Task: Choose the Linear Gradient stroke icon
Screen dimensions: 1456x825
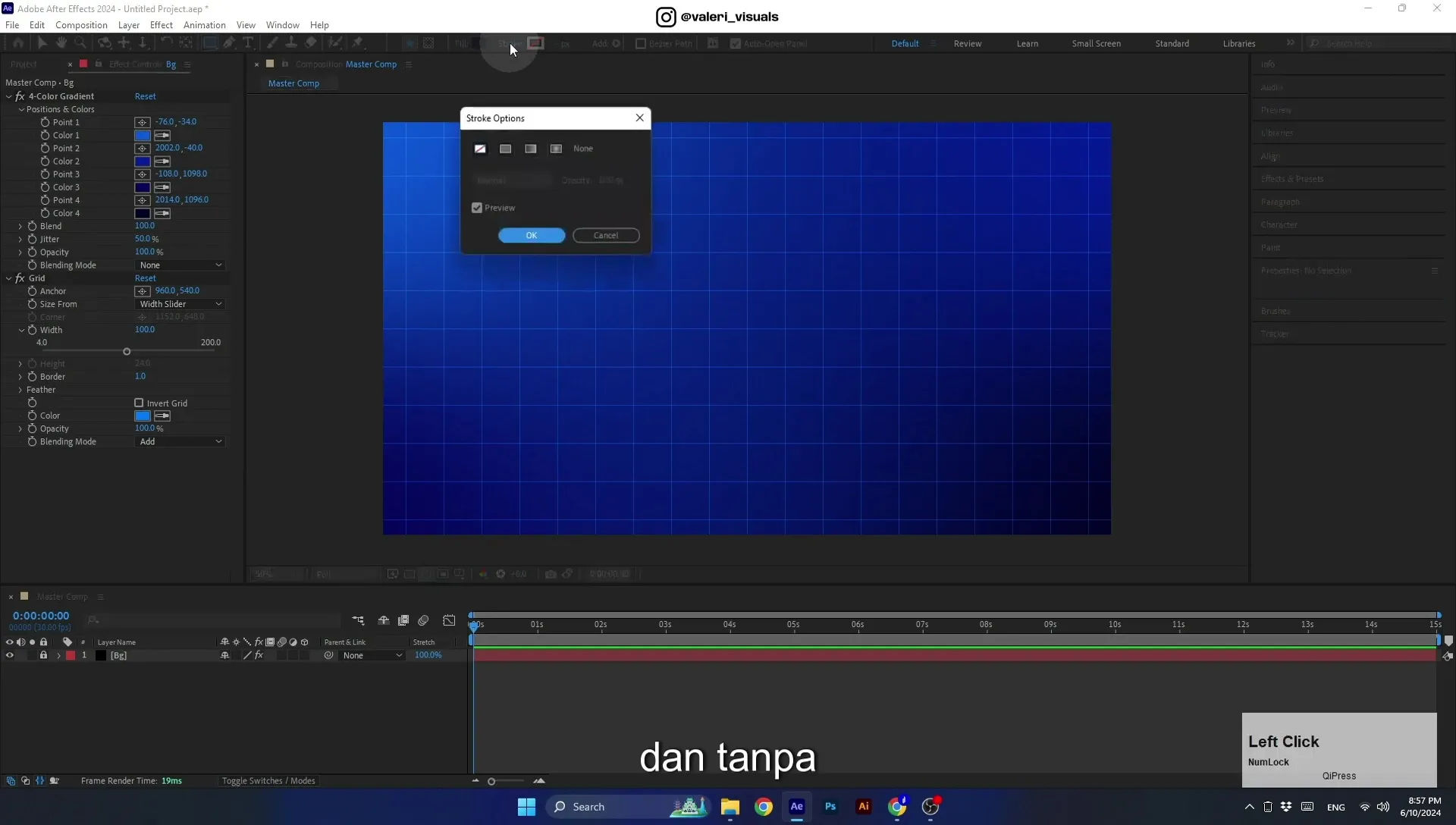Action: (531, 149)
